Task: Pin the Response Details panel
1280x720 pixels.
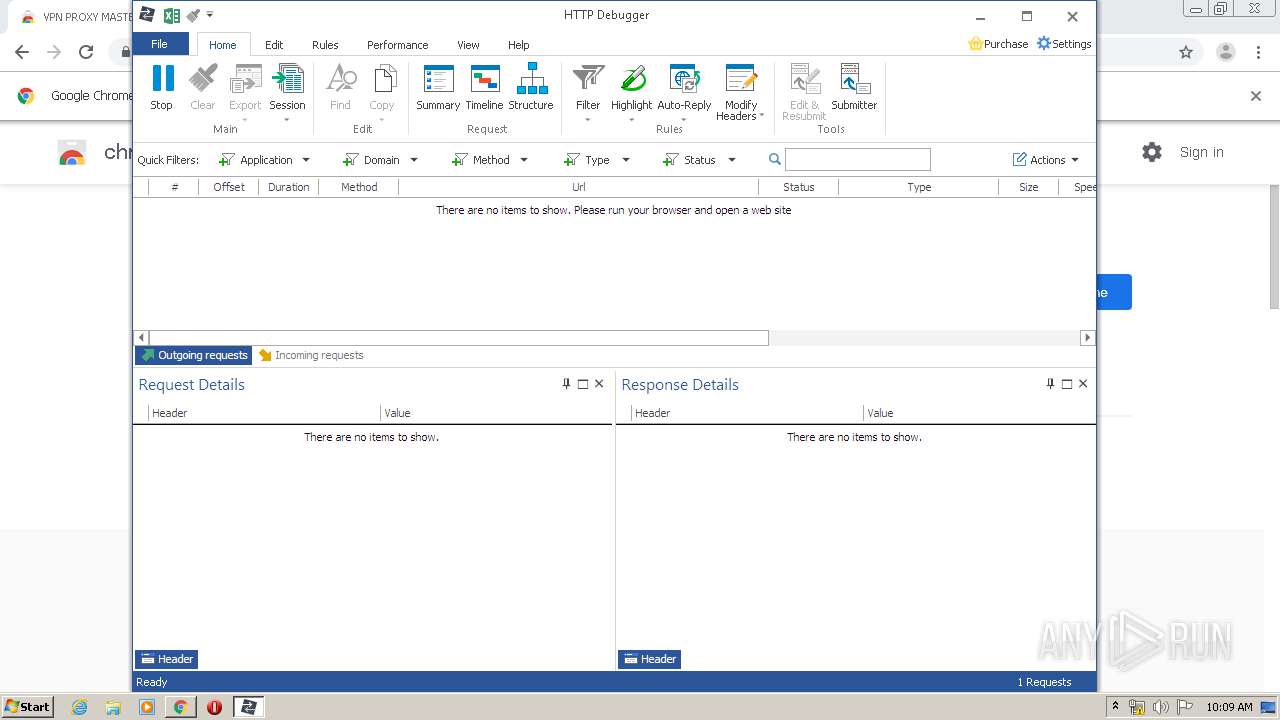Action: click(1050, 384)
